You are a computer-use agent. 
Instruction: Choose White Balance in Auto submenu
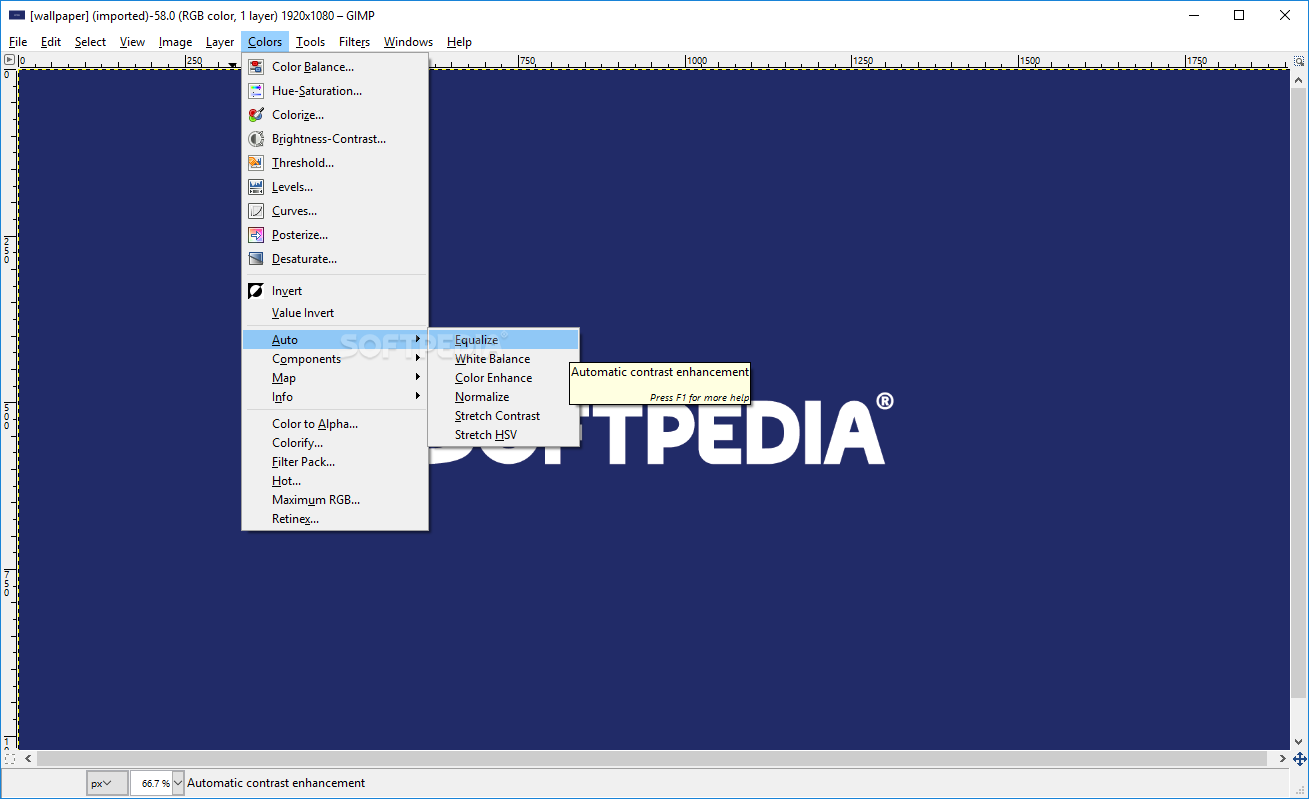503,359
